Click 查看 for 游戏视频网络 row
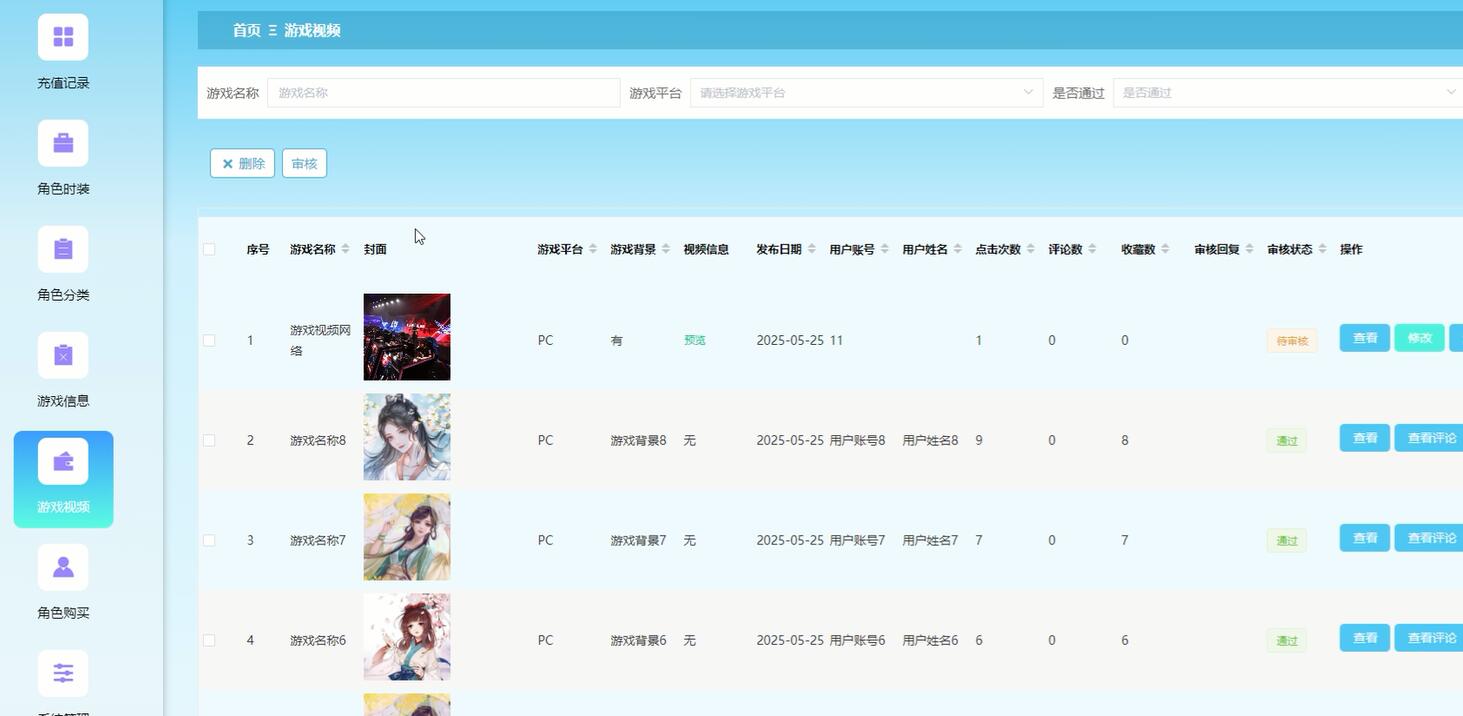Image resolution: width=1463 pixels, height=716 pixels. [x=1365, y=338]
